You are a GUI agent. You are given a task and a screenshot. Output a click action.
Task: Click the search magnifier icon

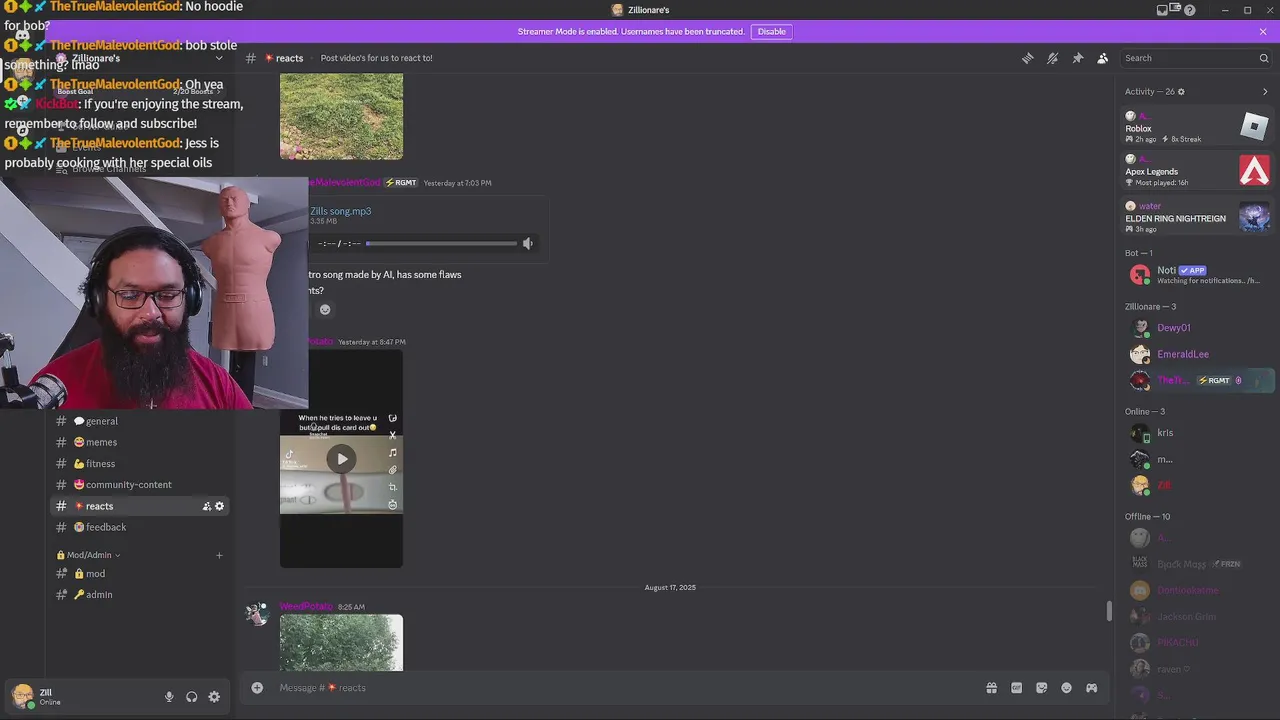click(x=1264, y=58)
